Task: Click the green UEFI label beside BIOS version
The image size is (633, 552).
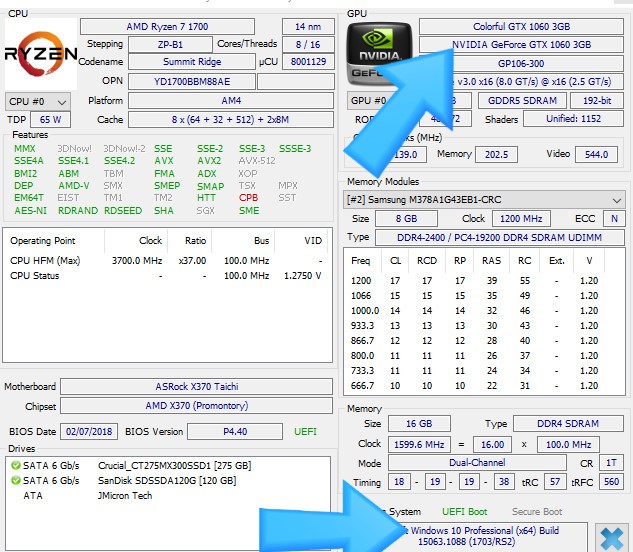Action: 305,432
